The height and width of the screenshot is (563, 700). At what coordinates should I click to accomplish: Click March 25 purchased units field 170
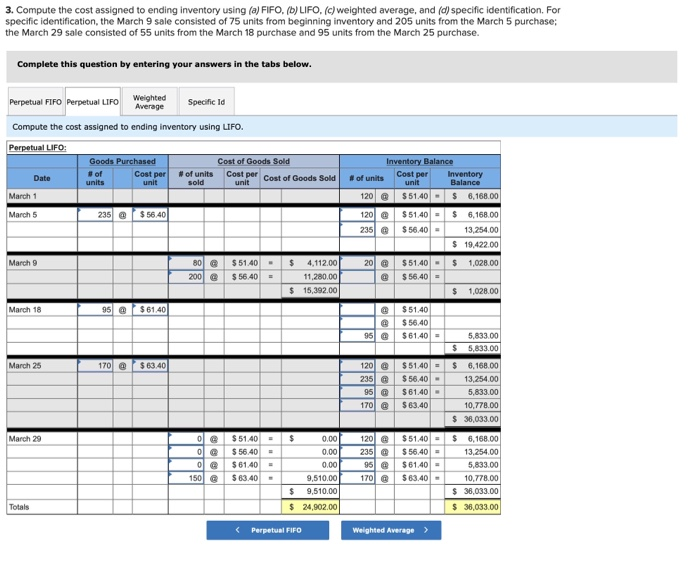click(95, 366)
